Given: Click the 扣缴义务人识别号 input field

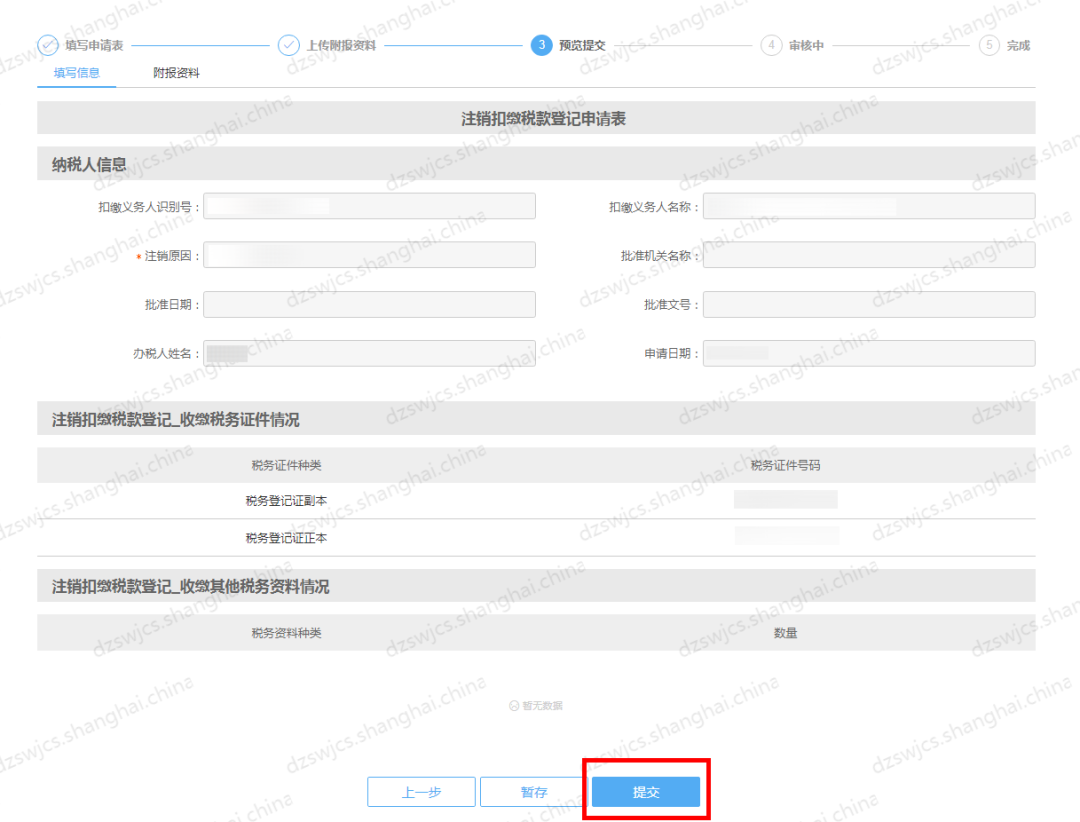Looking at the screenshot, I should pyautogui.click(x=369, y=206).
